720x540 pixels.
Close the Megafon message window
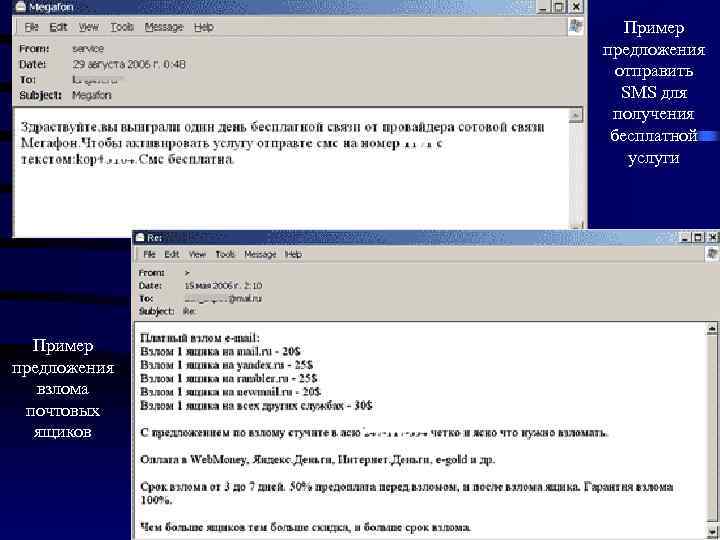tap(576, 6)
